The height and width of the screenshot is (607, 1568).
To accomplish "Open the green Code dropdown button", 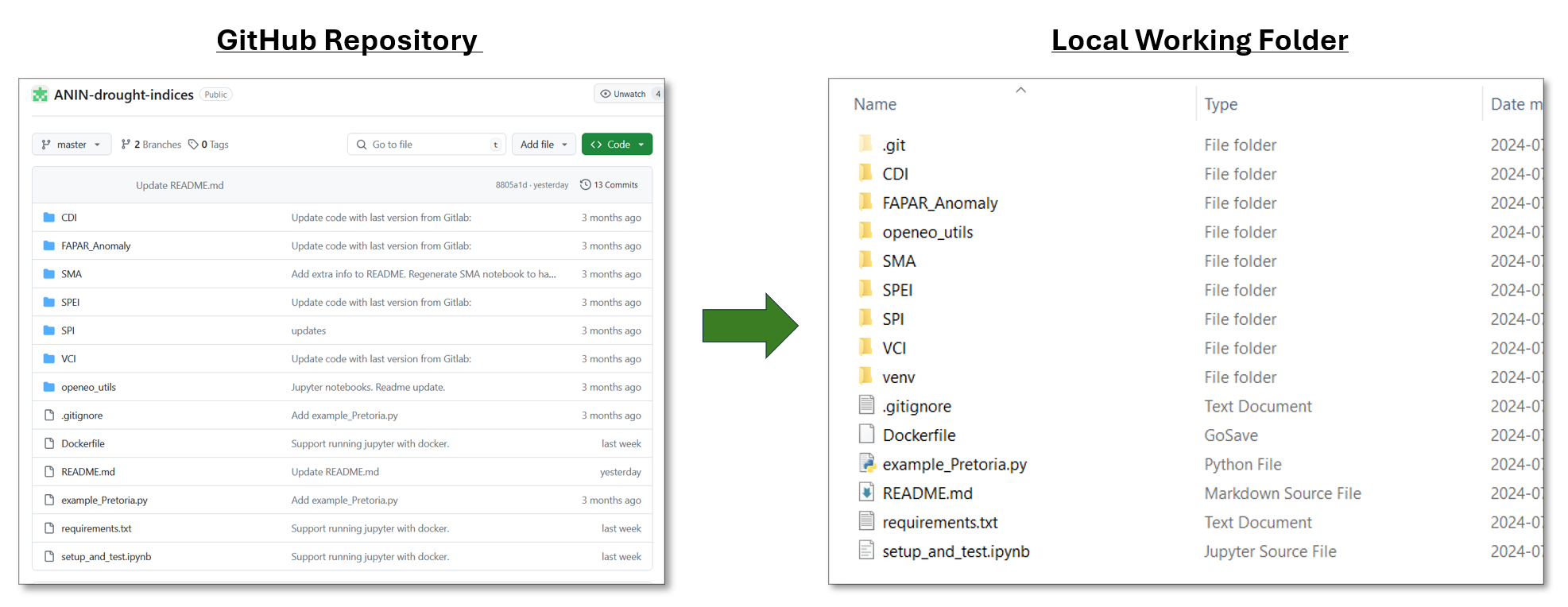I will [617, 144].
